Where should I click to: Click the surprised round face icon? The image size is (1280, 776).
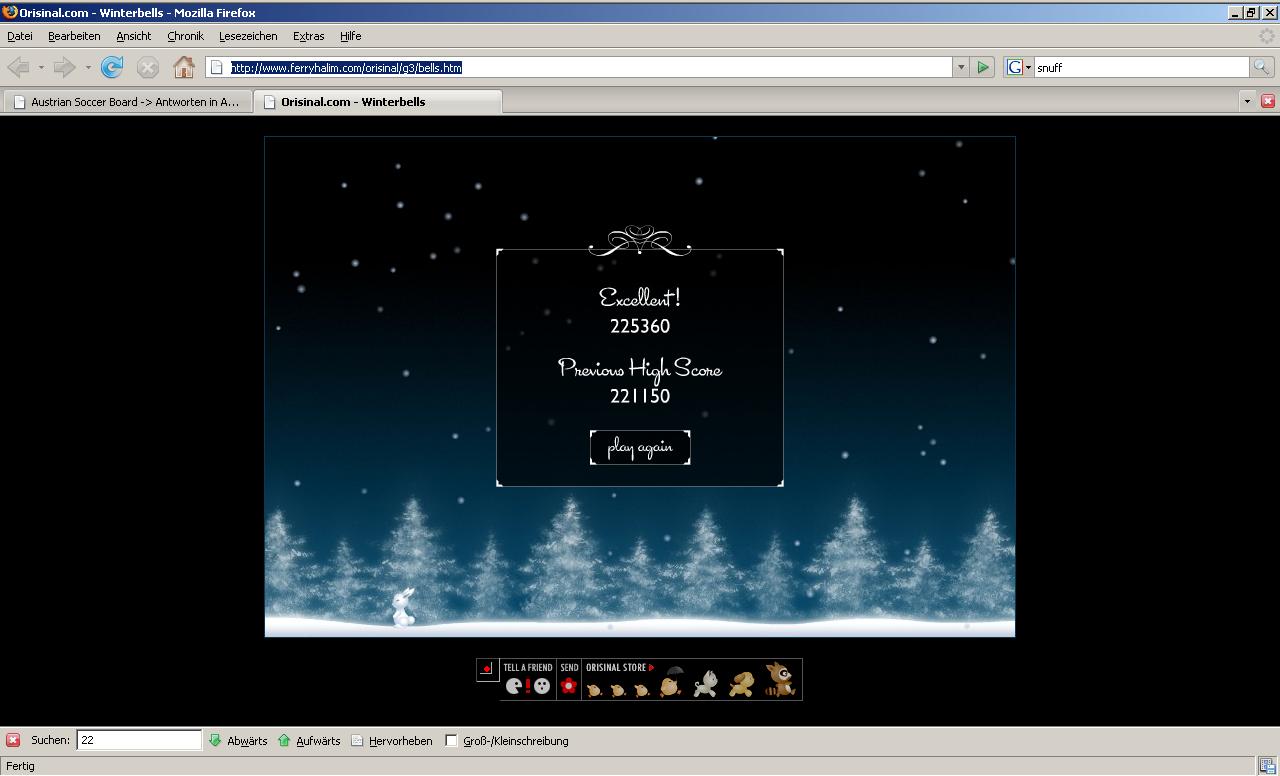coord(542,686)
